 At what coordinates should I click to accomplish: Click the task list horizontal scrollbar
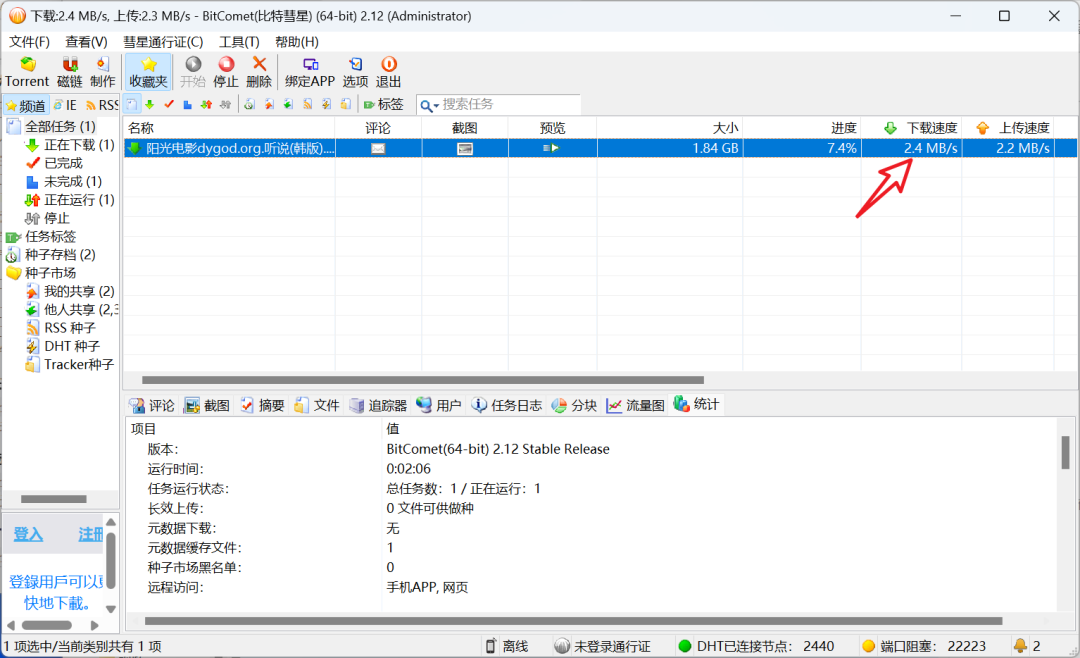(x=422, y=380)
